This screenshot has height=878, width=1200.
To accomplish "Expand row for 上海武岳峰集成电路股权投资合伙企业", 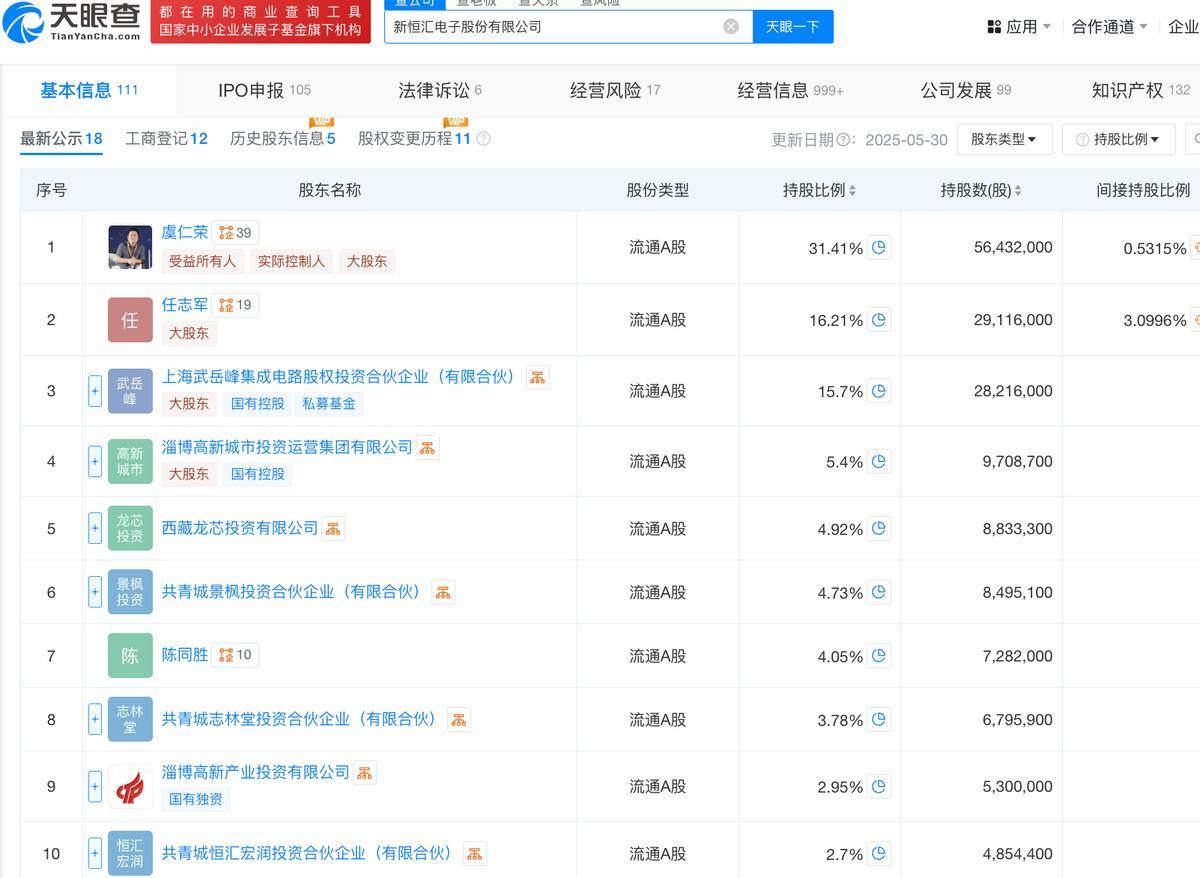I will point(95,391).
